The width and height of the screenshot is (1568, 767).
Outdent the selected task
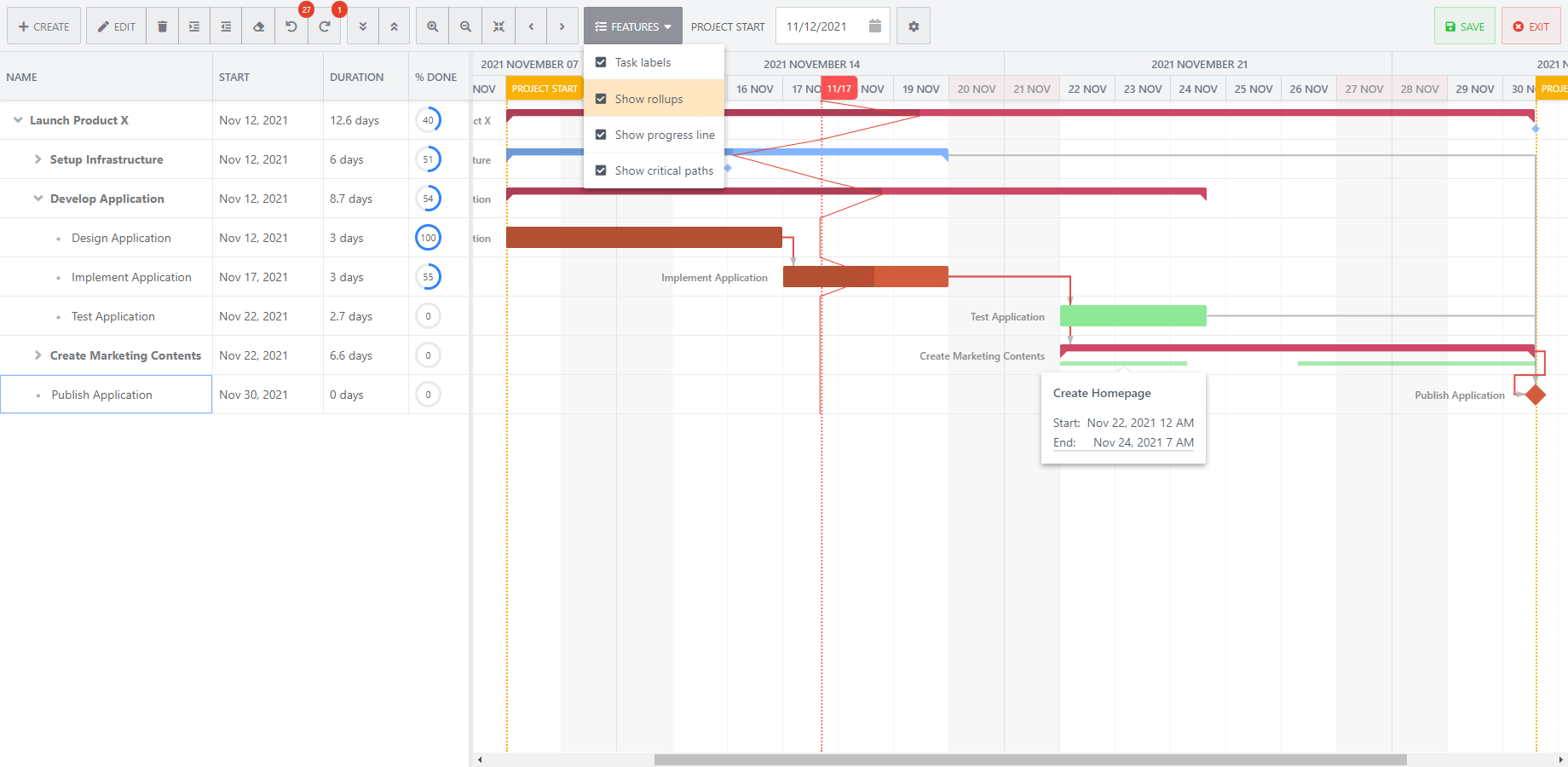click(226, 26)
